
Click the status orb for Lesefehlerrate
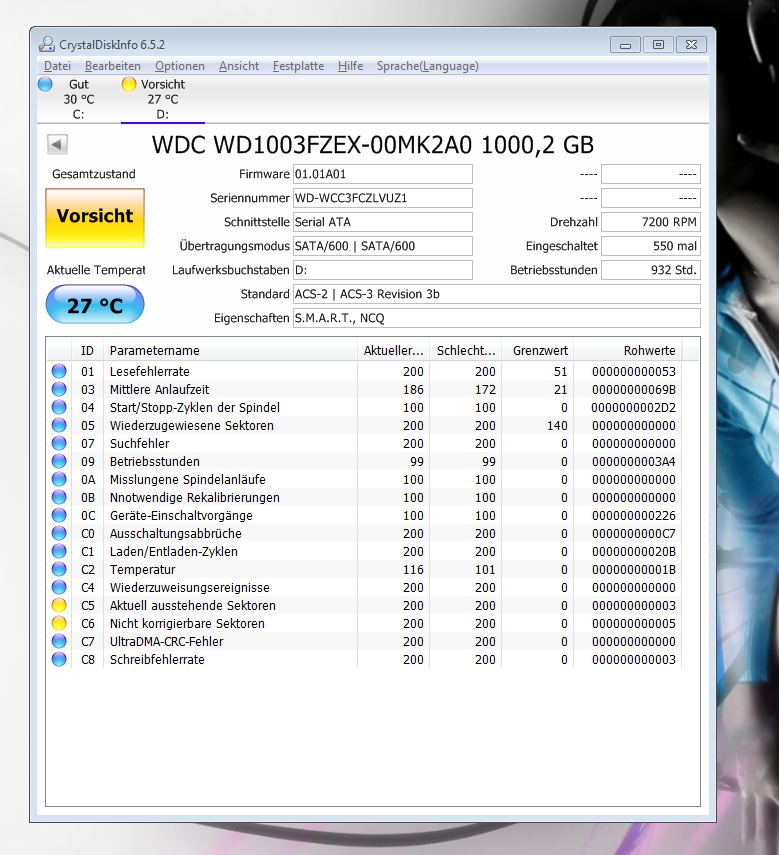[x=59, y=371]
